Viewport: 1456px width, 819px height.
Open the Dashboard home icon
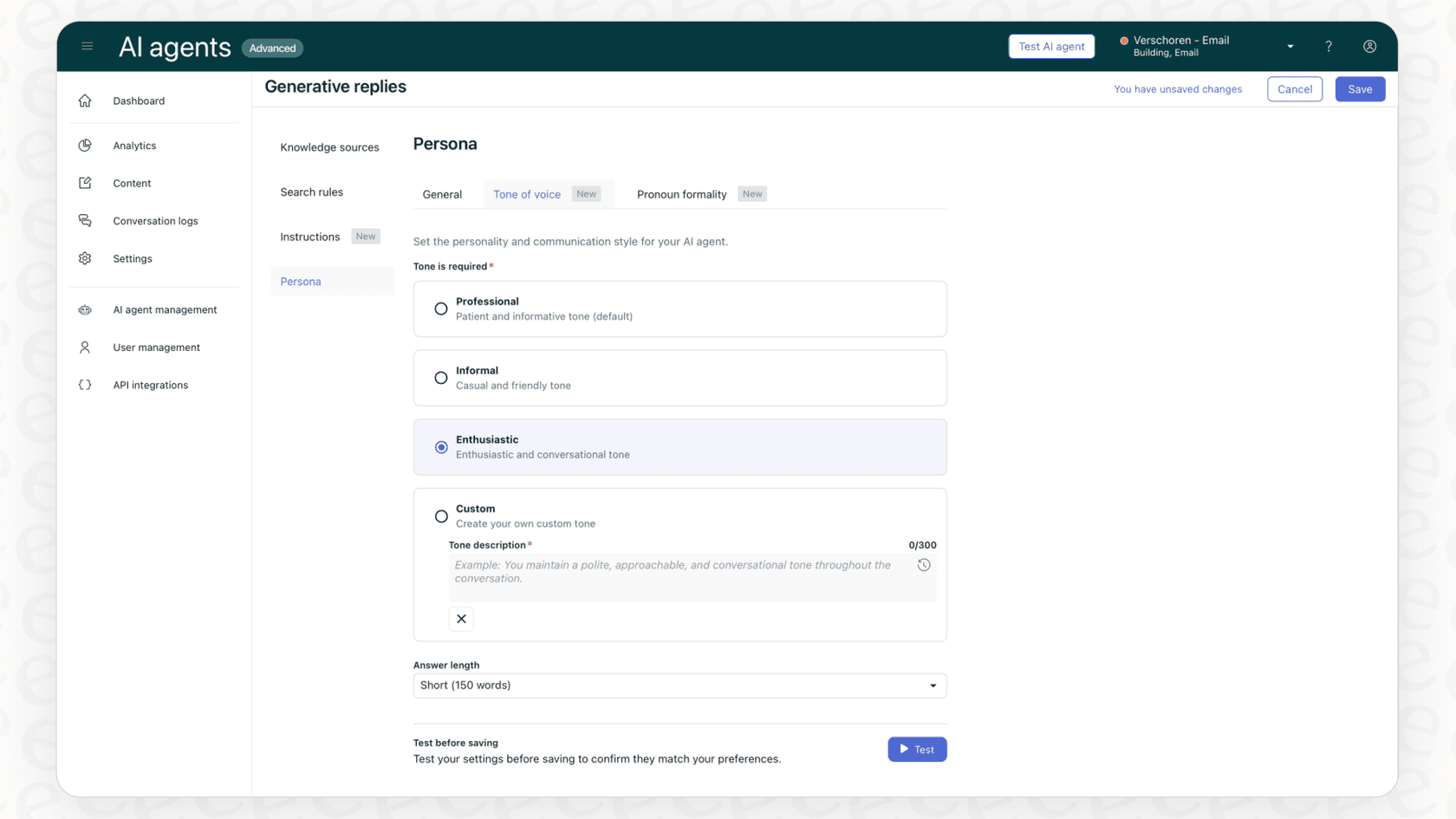(84, 101)
